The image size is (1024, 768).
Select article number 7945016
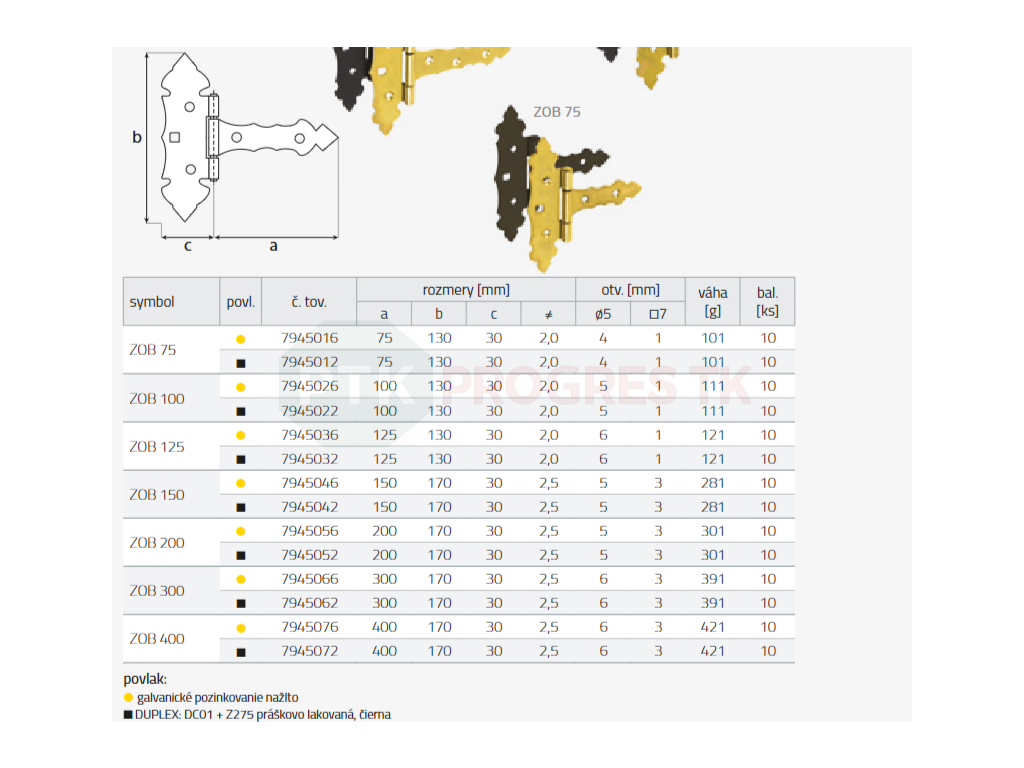pos(310,338)
